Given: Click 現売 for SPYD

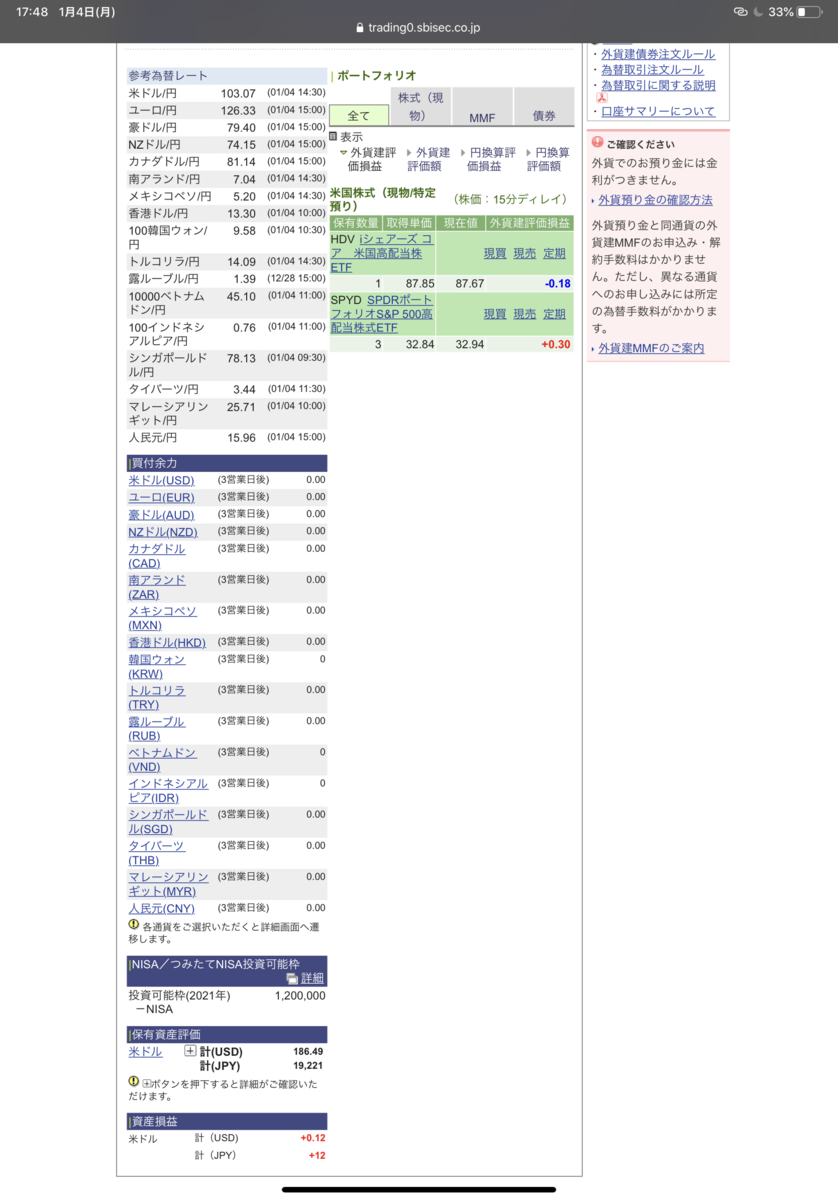Looking at the screenshot, I should [525, 314].
